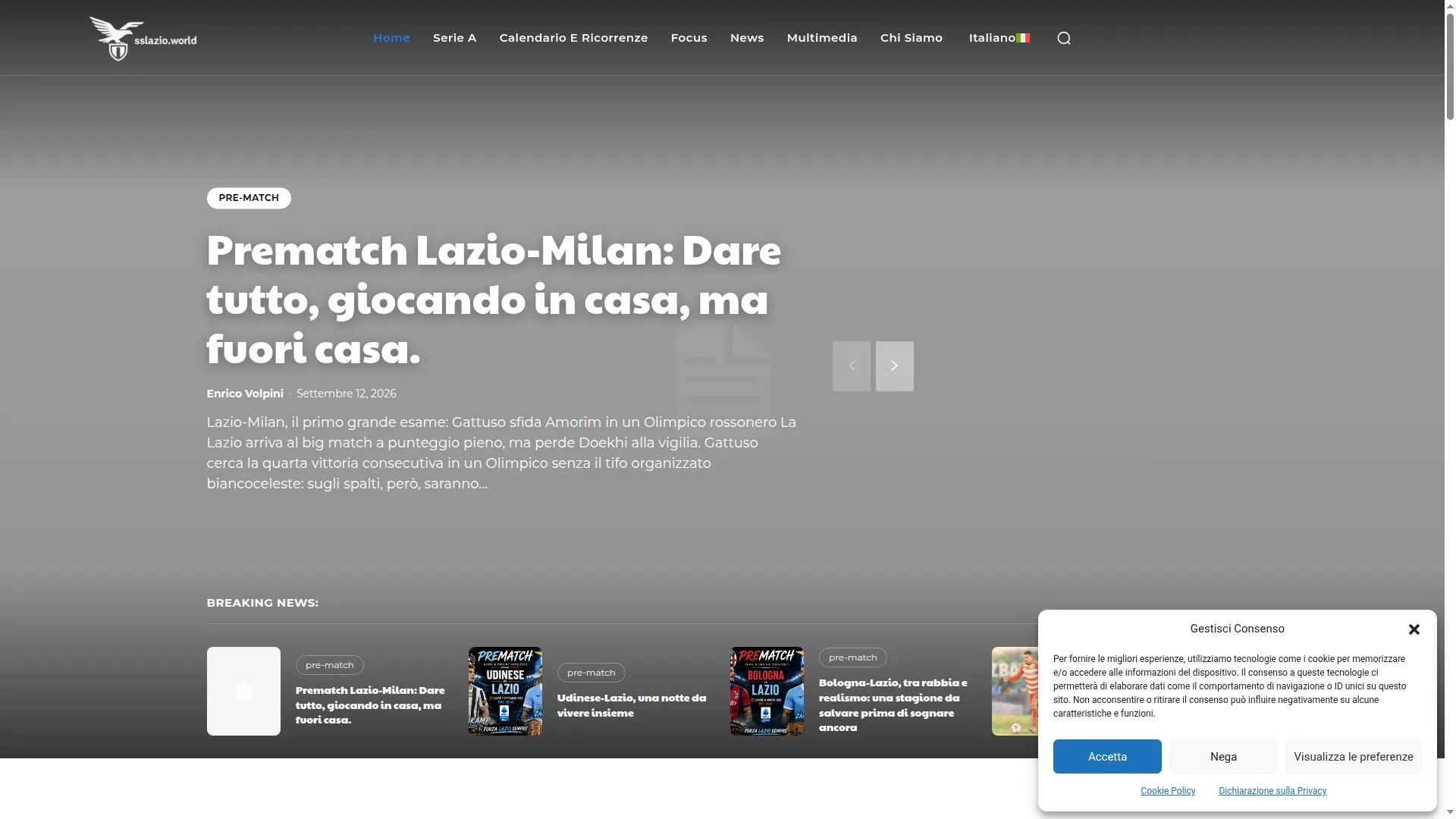The height and width of the screenshot is (819, 1456).
Task: Click Visualizza le preferenze button
Action: click(1354, 757)
